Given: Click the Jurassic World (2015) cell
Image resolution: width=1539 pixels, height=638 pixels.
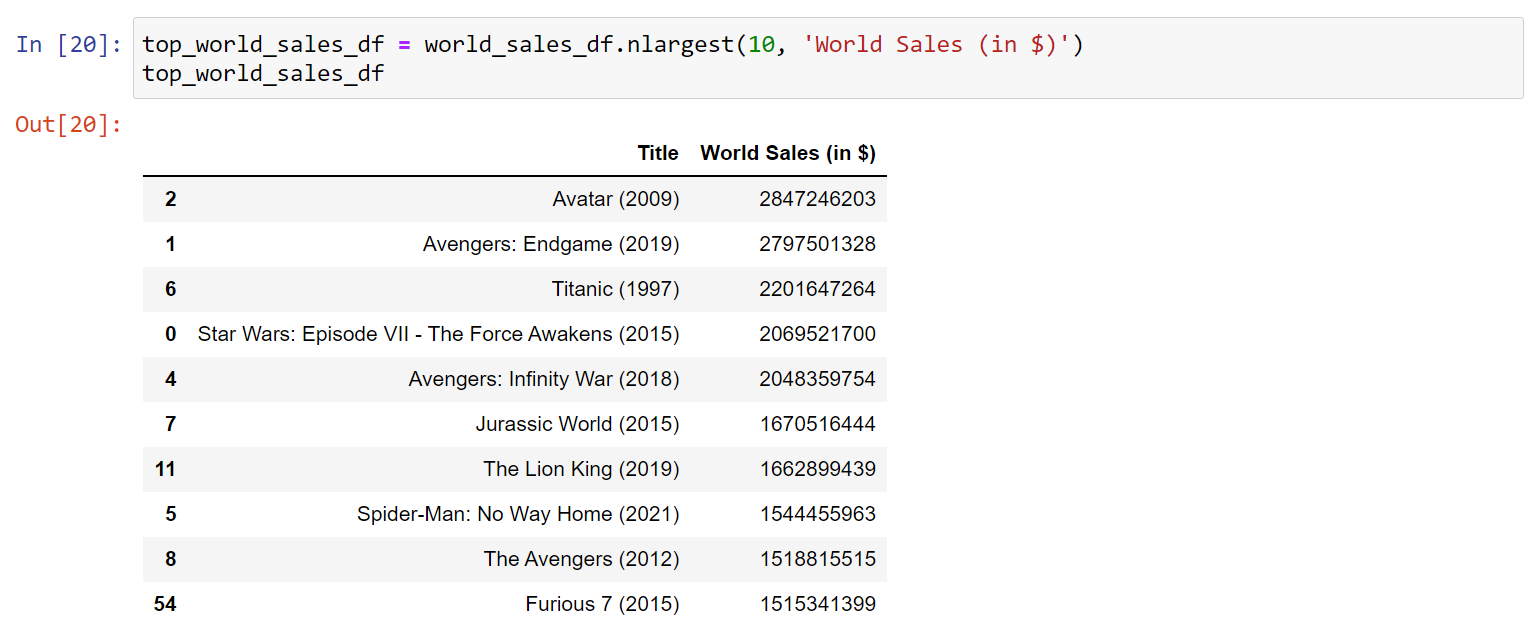Looking at the screenshot, I should click(577, 424).
